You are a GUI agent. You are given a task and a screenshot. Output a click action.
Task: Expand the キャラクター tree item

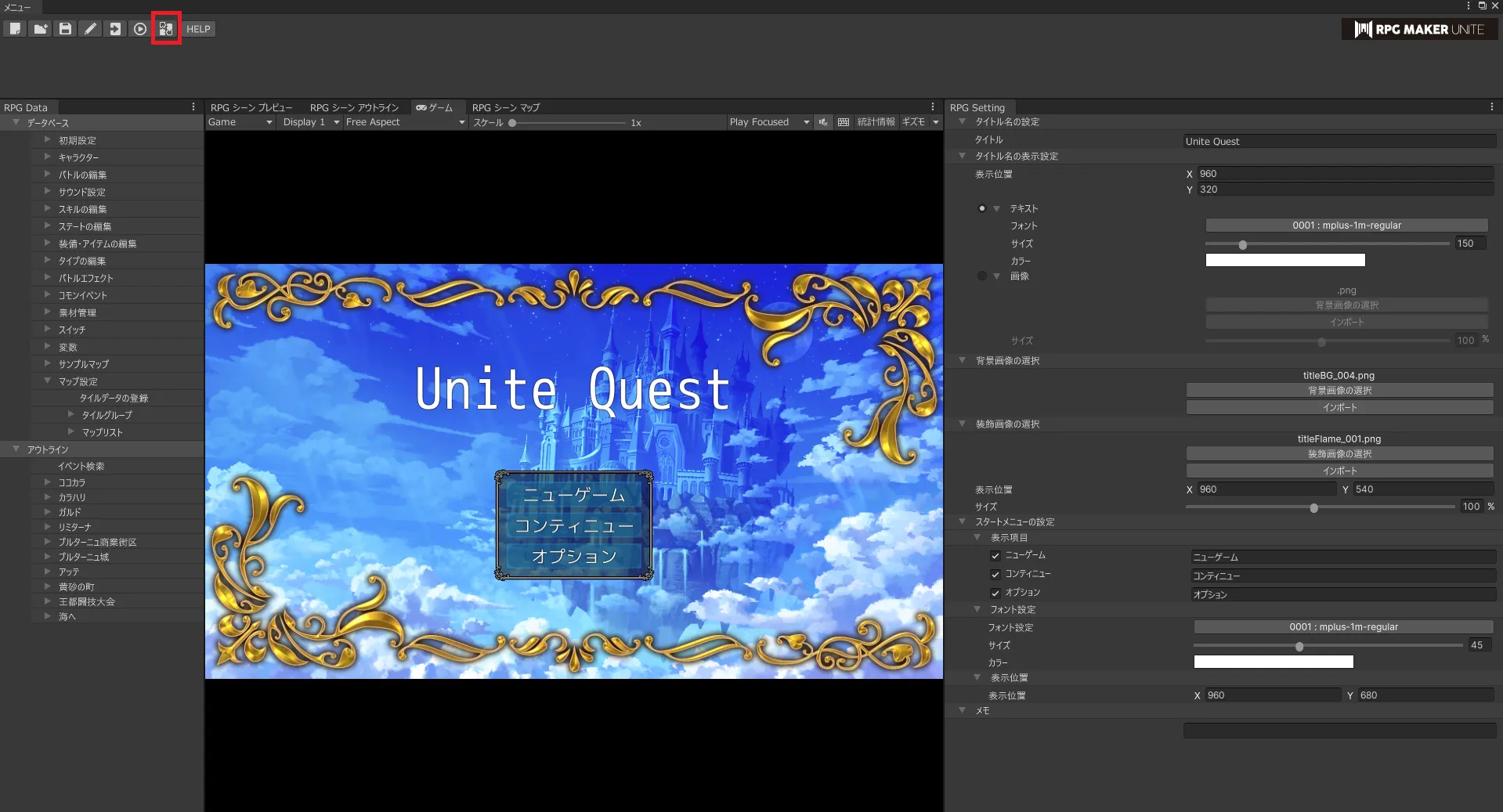47,157
